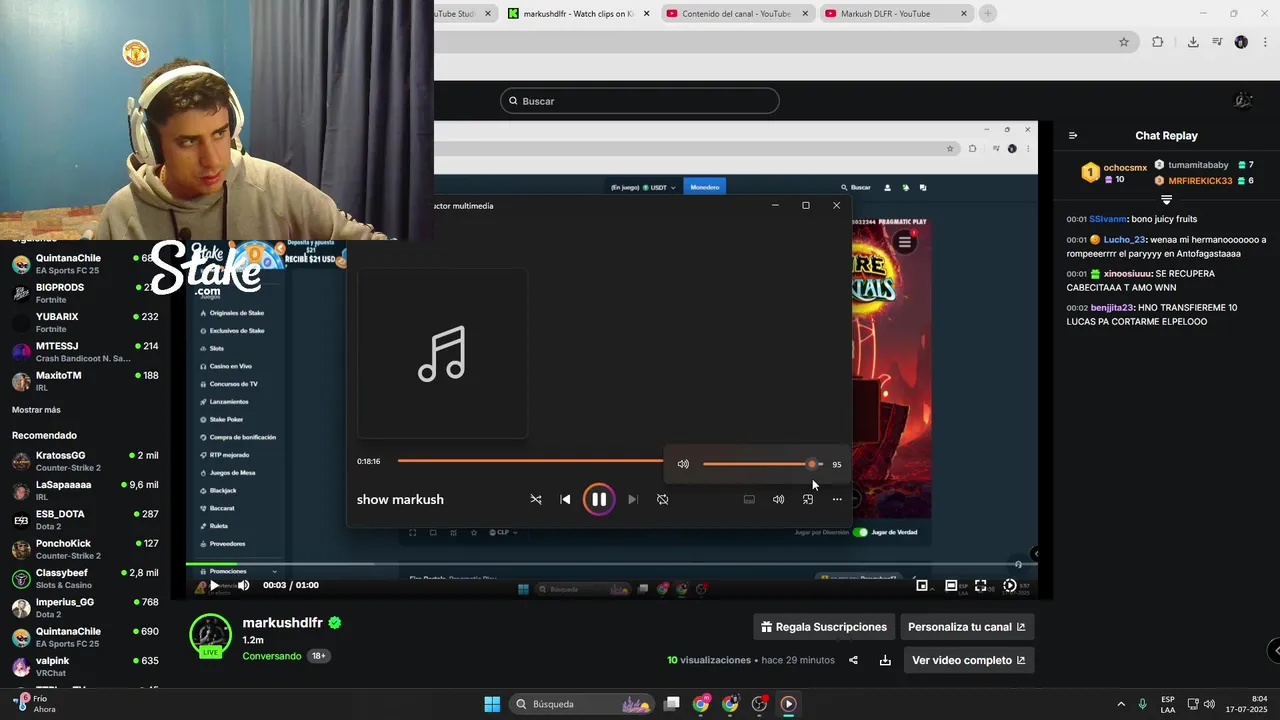Open the clock showing 8:04
Viewport: 1280px width, 720px height.
point(1246,704)
